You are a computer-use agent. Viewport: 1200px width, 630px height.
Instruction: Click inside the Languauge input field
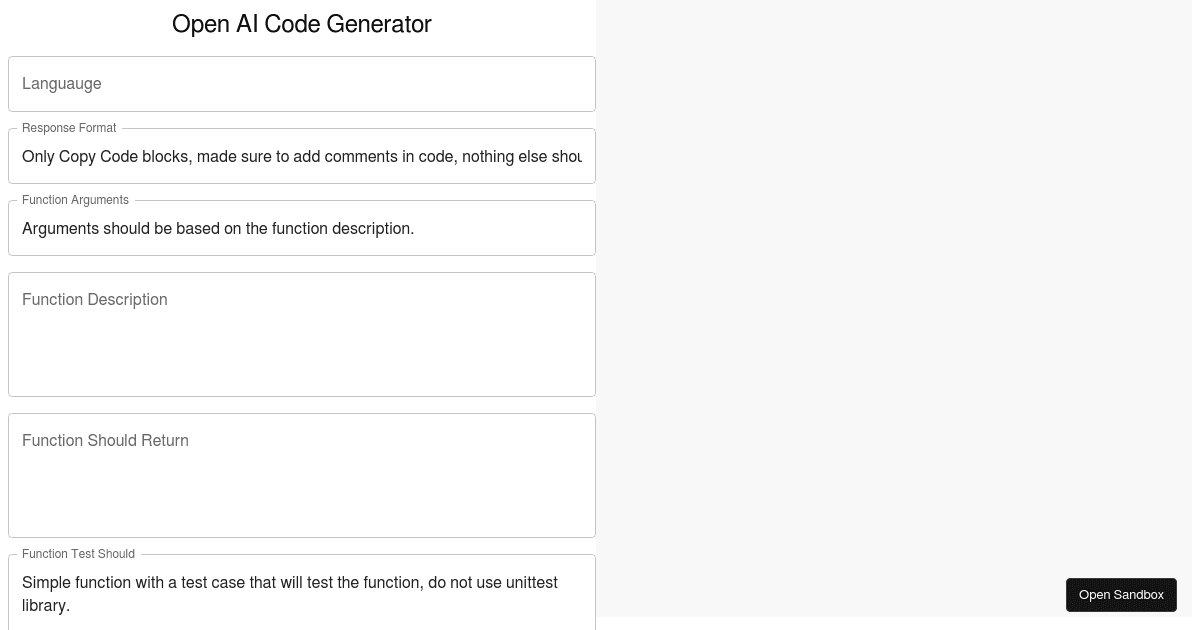tap(300, 84)
